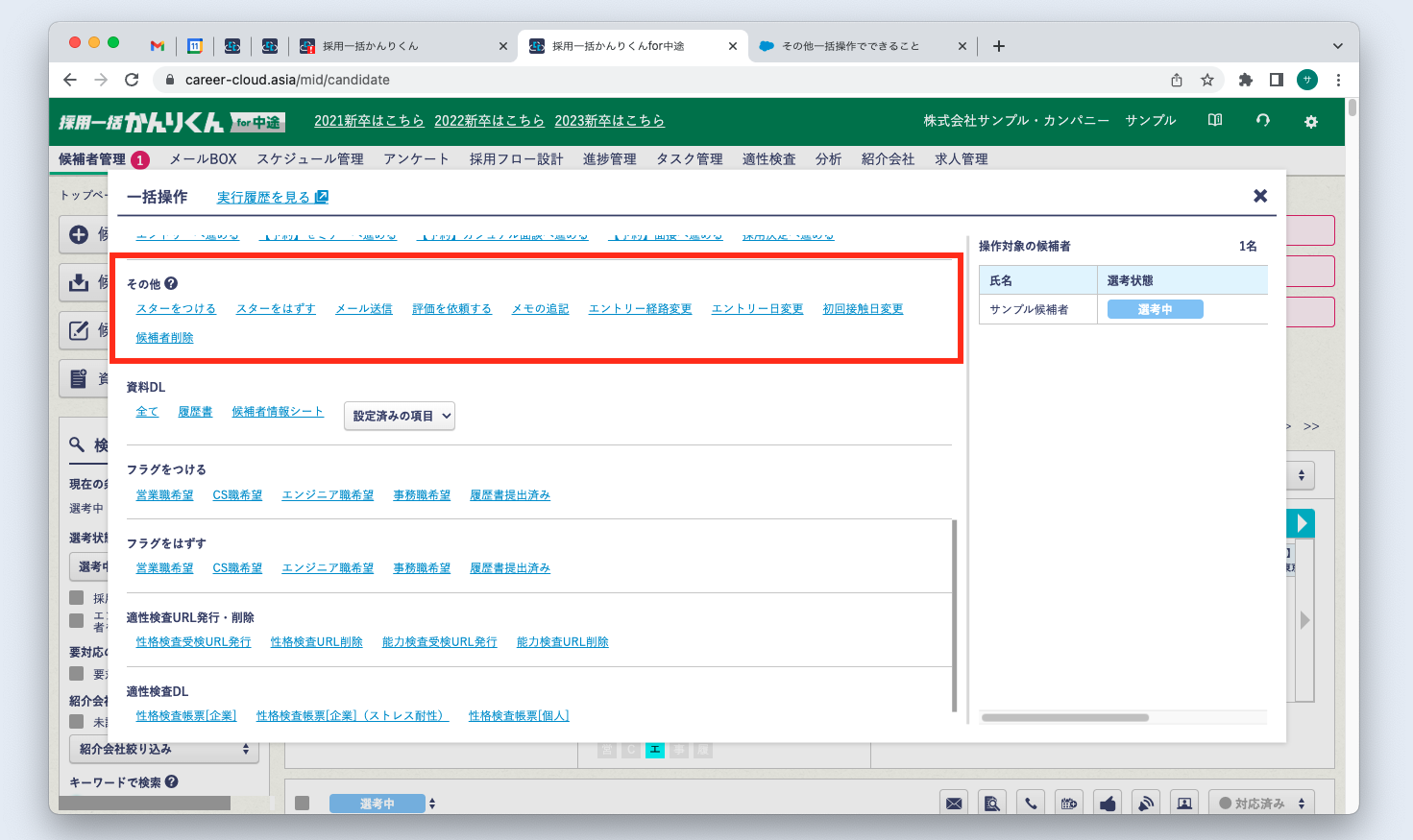This screenshot has height=840, width=1413.
Task: Open the manual book icon in header
Action: pos(1215,121)
